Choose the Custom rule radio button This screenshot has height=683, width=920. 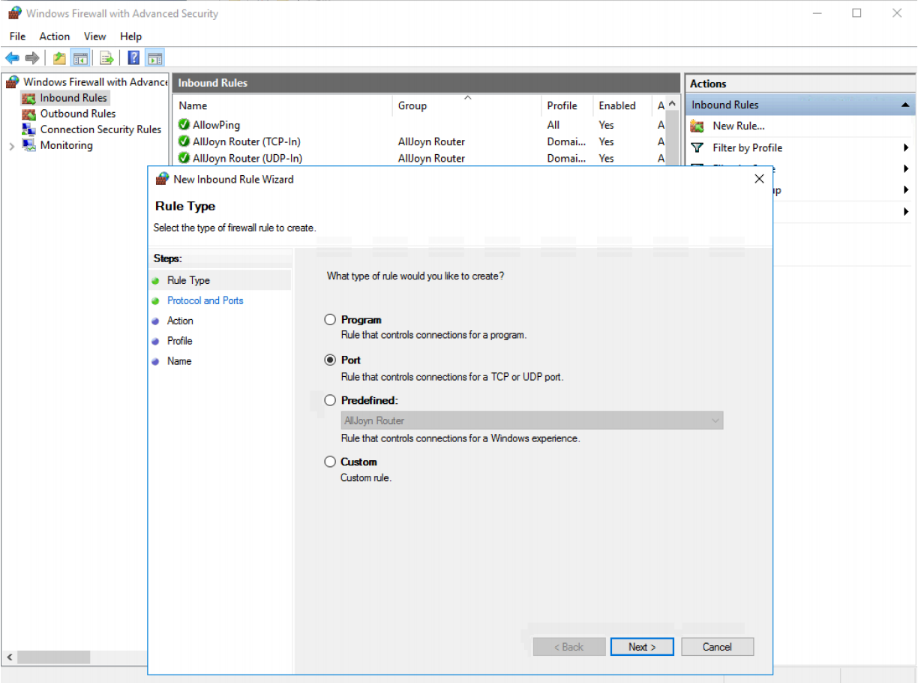pos(330,462)
